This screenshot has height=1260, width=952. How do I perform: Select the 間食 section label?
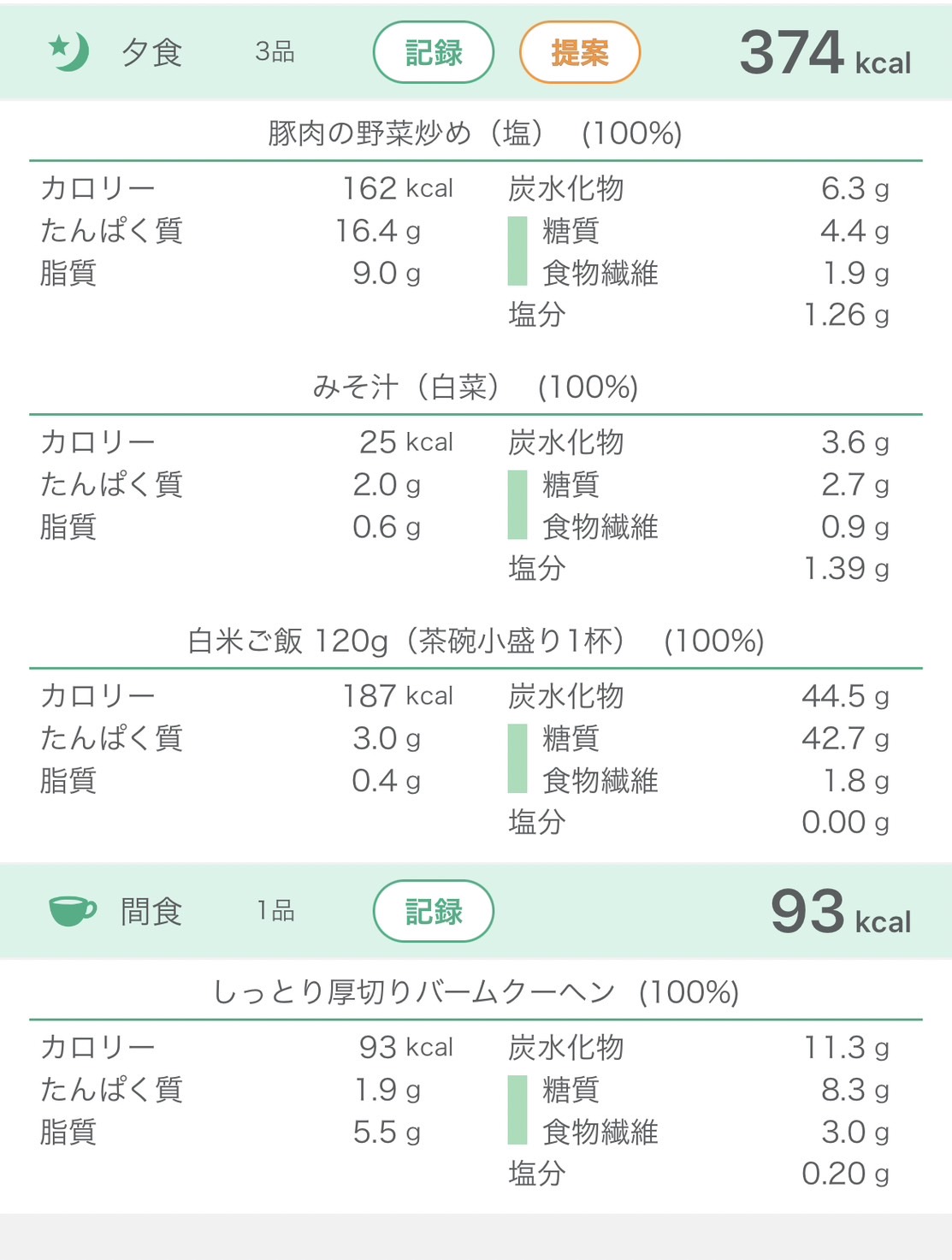151,912
